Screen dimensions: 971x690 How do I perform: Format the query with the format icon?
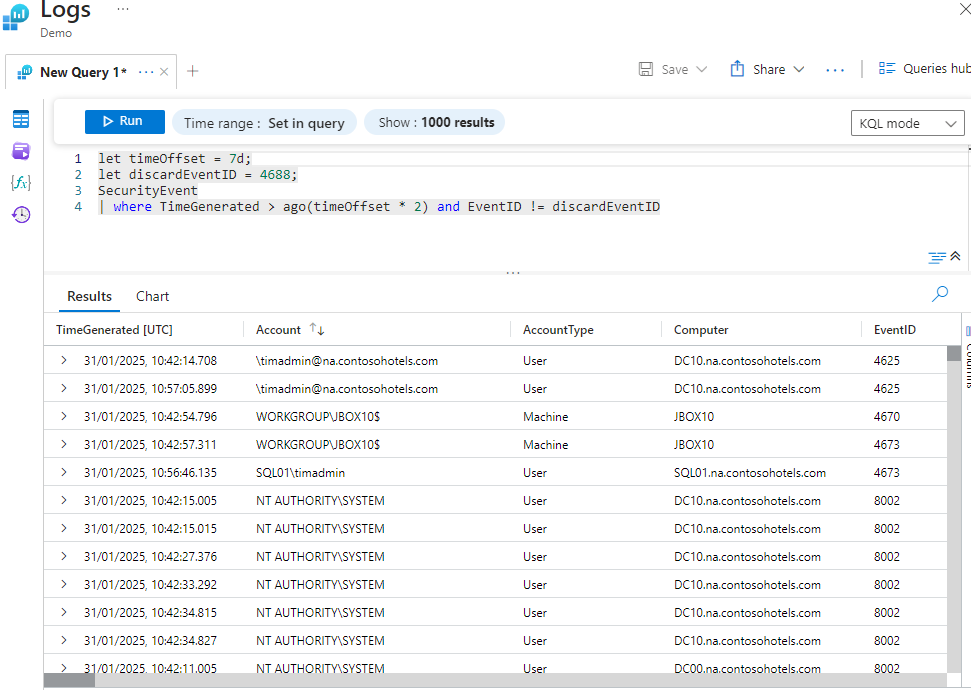click(x=937, y=257)
